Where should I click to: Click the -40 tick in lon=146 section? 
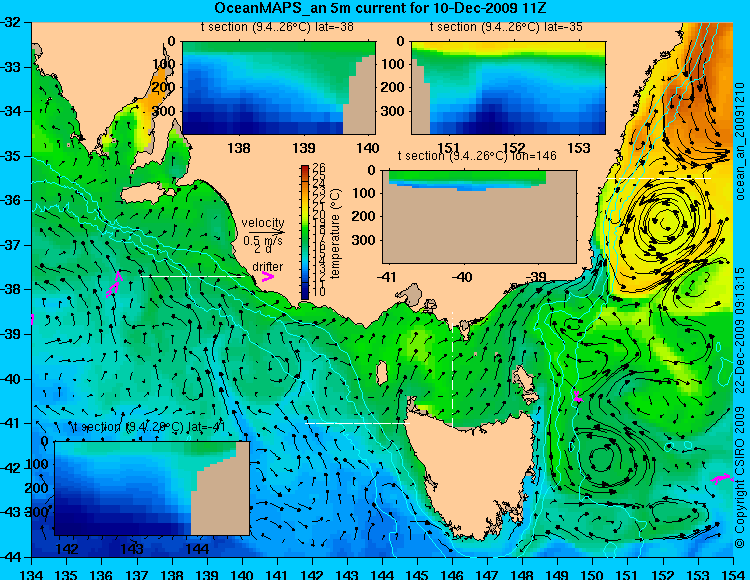point(462,277)
